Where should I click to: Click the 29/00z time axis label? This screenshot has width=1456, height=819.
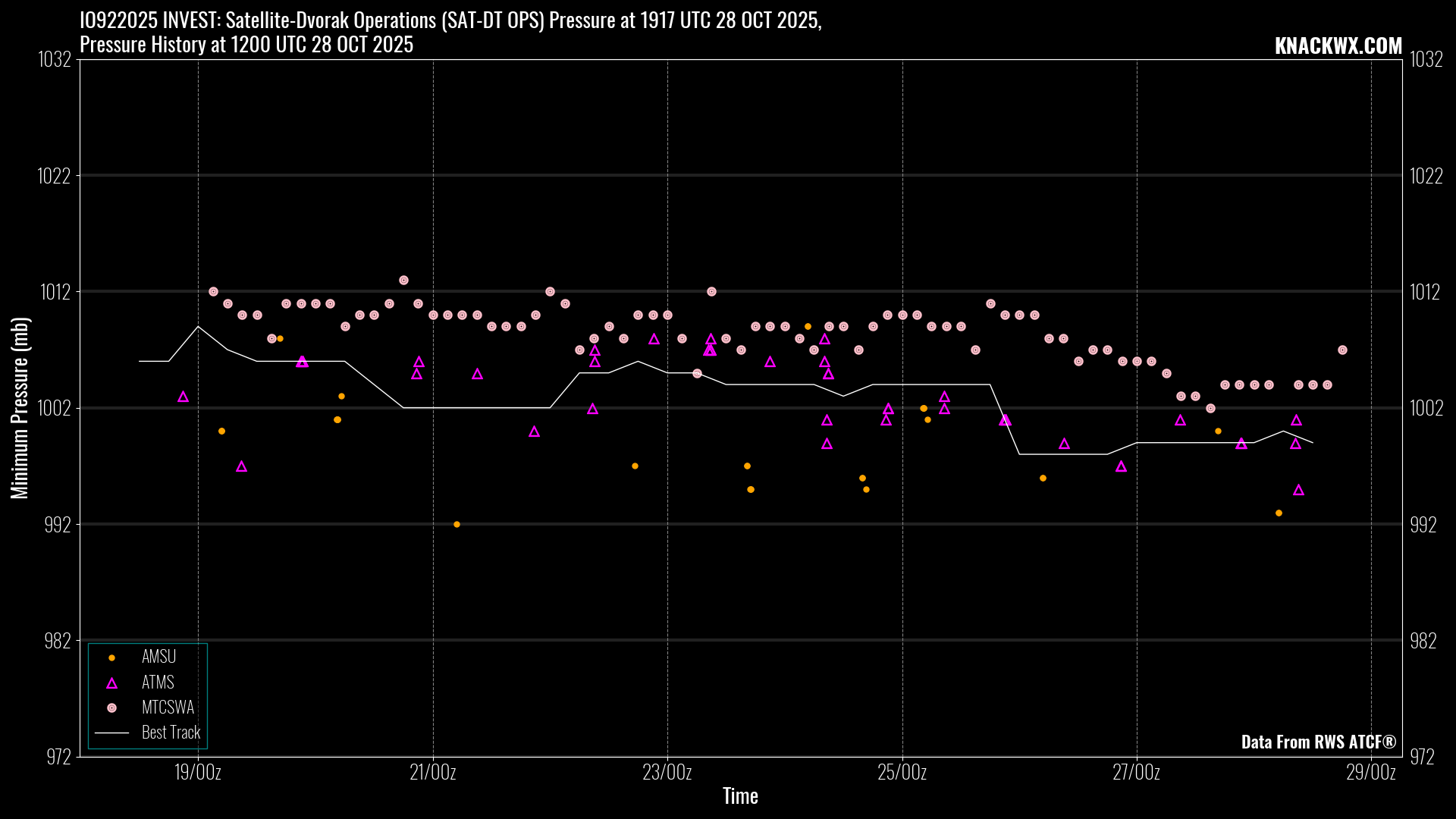(x=1371, y=773)
